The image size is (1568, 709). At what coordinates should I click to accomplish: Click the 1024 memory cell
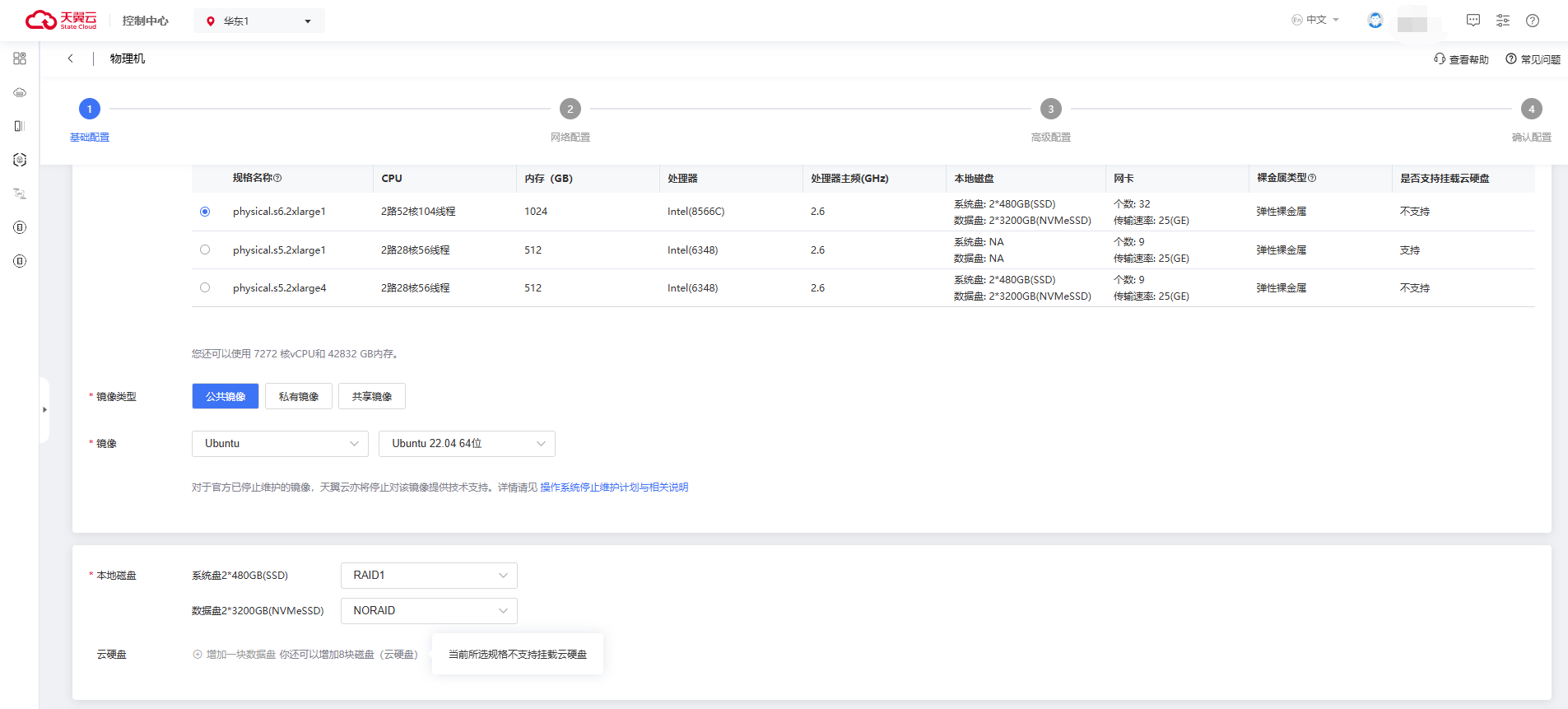point(536,212)
